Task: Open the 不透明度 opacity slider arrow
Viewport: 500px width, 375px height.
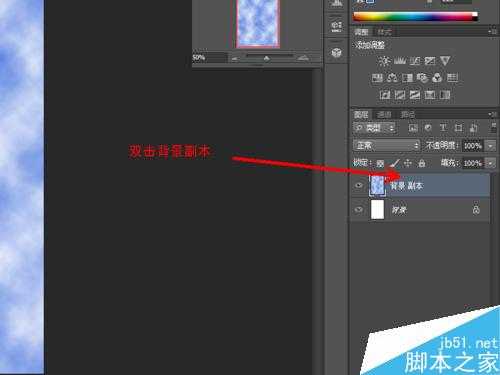Action: coord(490,146)
